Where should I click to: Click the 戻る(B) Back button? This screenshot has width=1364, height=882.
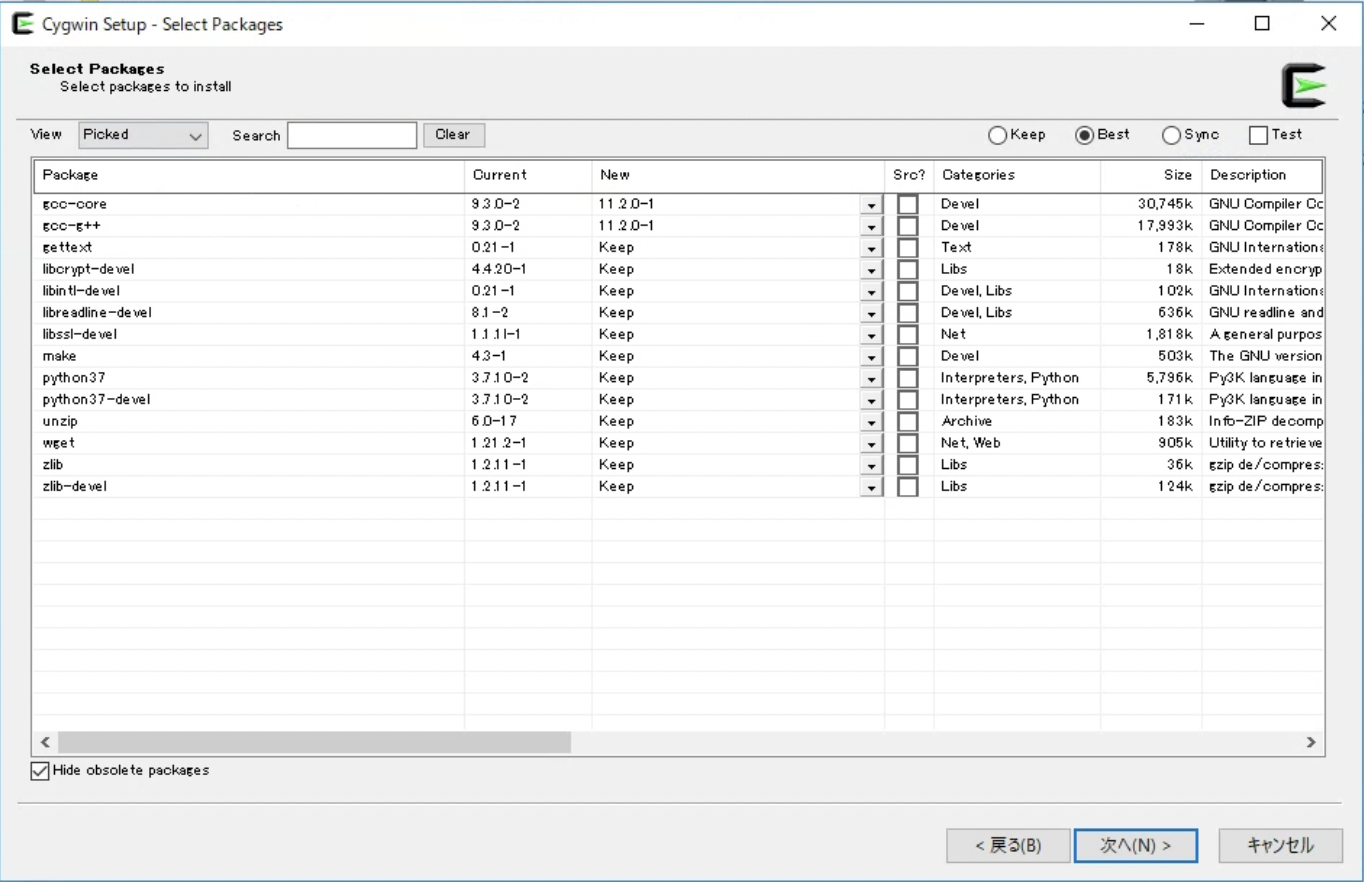pos(1008,845)
